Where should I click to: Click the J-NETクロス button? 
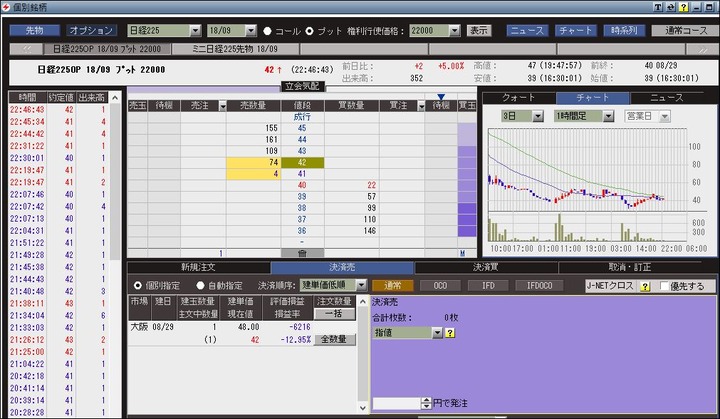pyautogui.click(x=611, y=286)
